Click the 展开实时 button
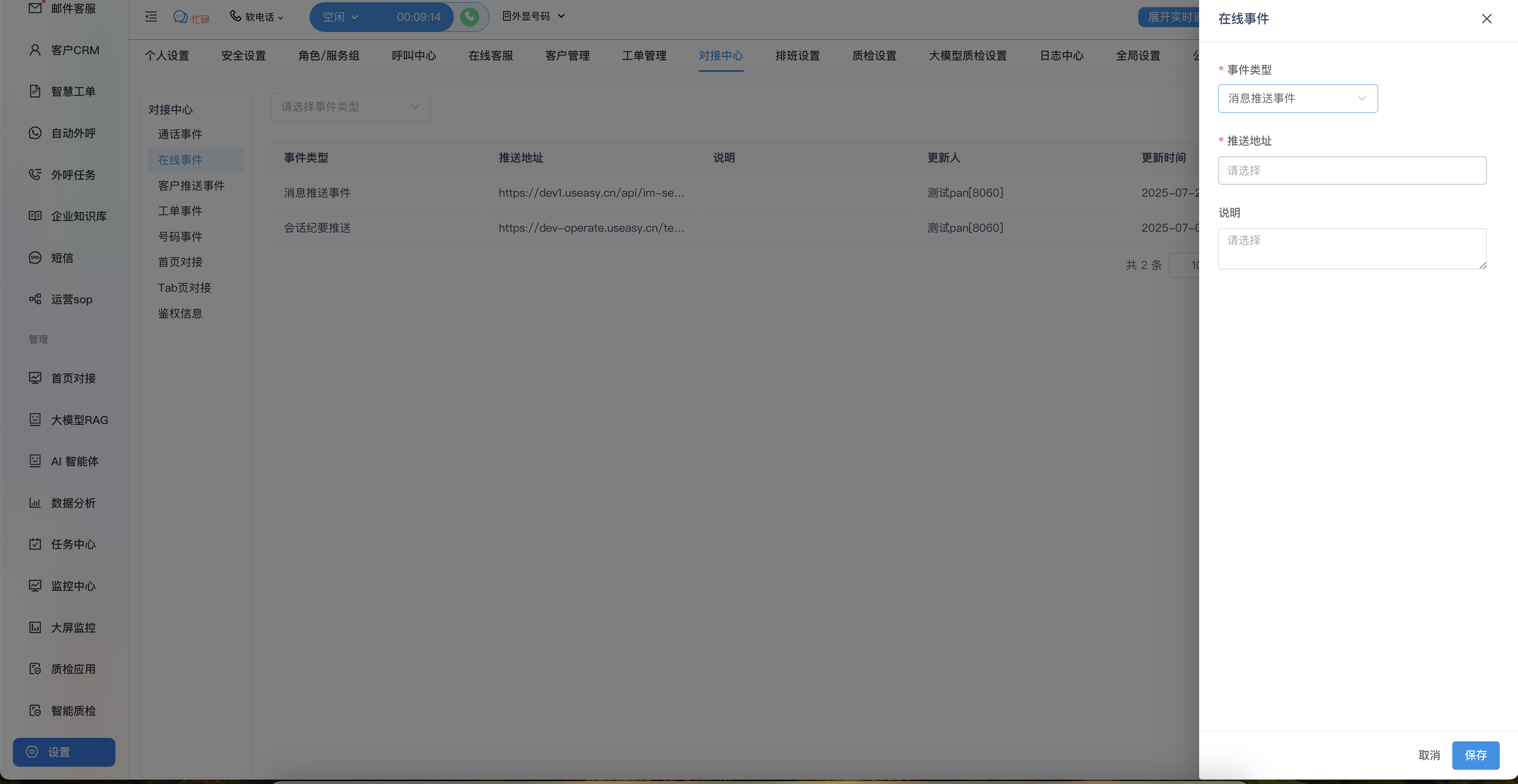 [x=1169, y=17]
